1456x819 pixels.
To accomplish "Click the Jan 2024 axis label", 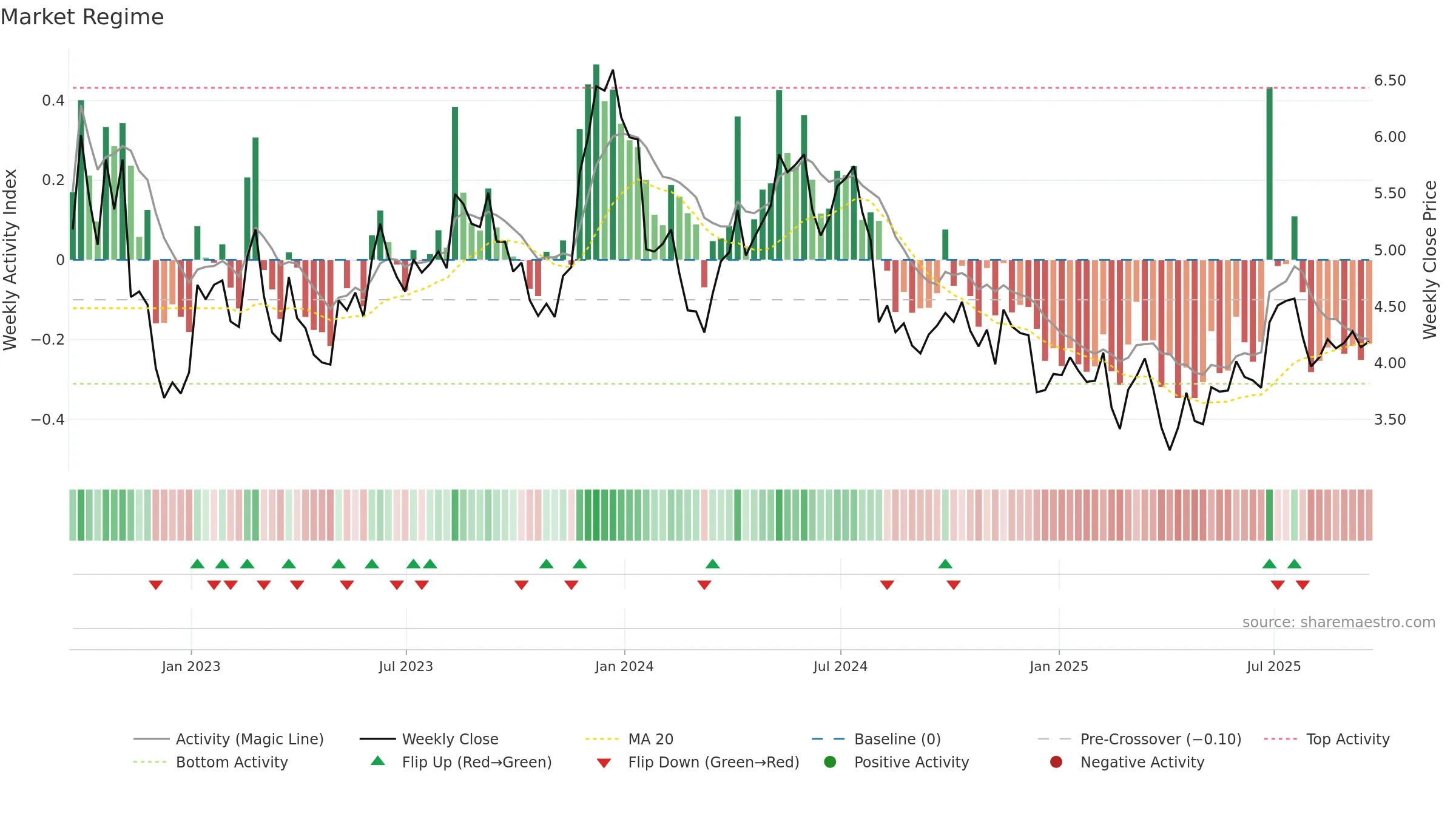I will click(x=624, y=666).
